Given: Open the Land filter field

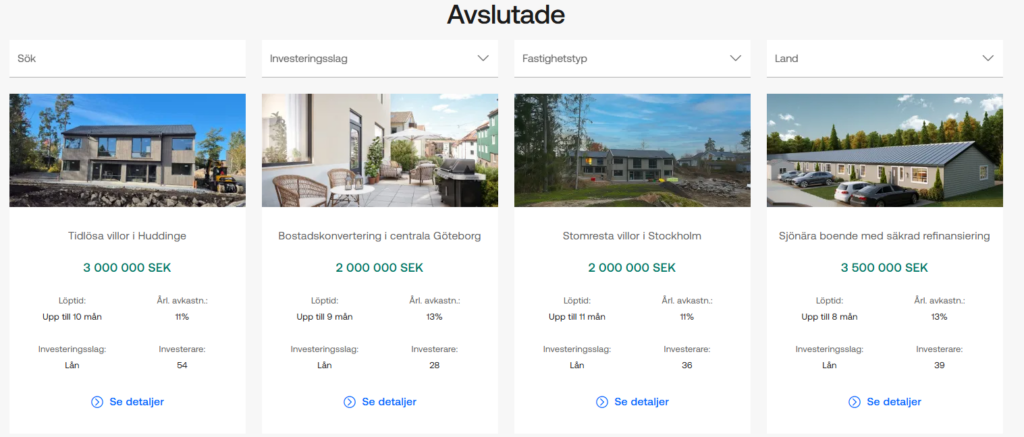Looking at the screenshot, I should coord(884,59).
